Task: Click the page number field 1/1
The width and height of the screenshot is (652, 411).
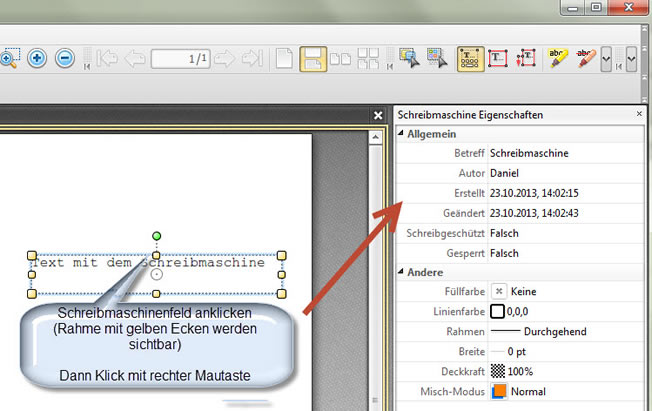Action: [180, 59]
